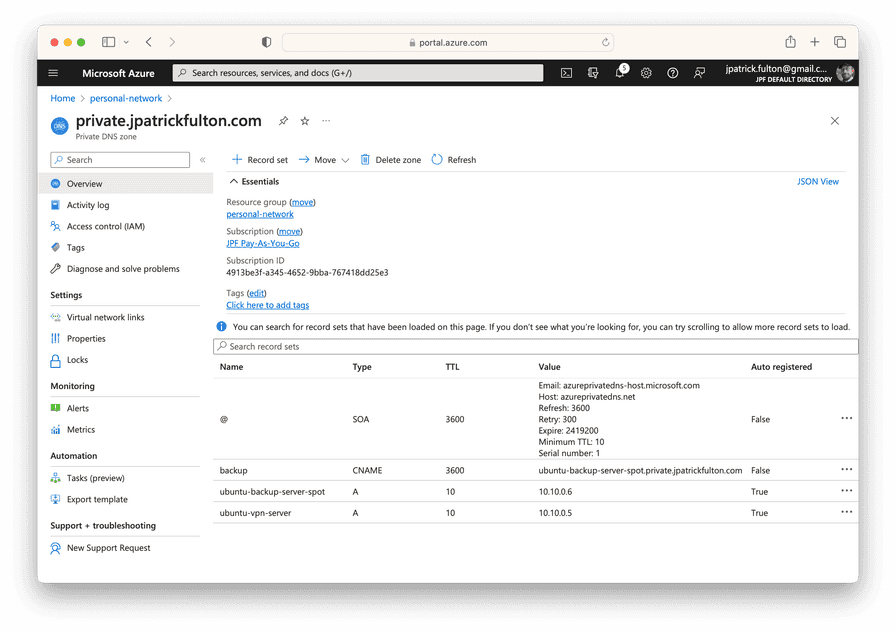Click here to add tags link

pyautogui.click(x=267, y=305)
